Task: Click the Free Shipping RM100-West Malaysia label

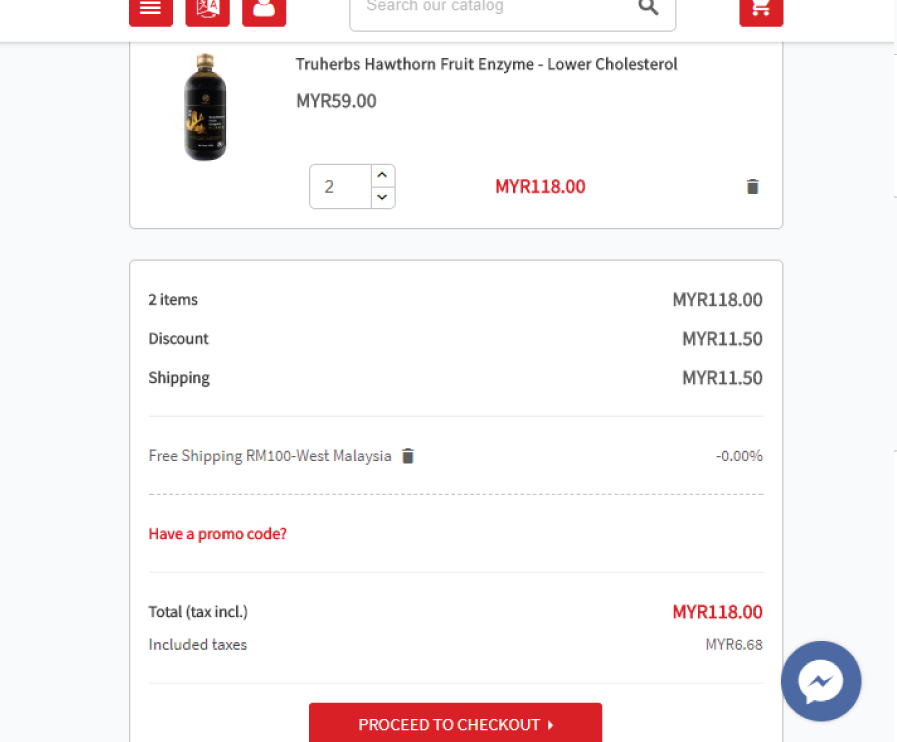Action: [270, 456]
